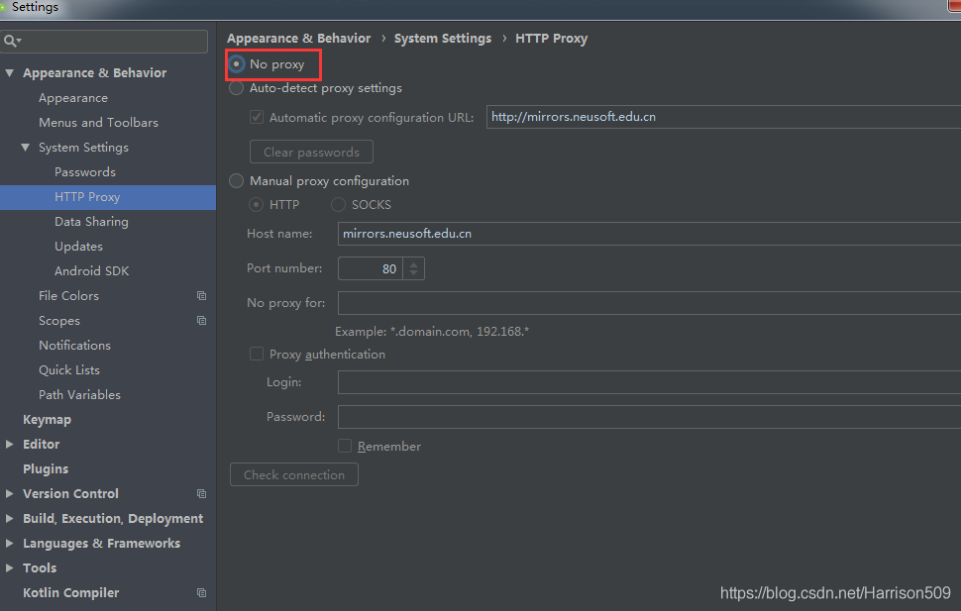The image size is (961, 611).
Task: Toggle the Proxy authentication checkbox
Action: pos(256,354)
